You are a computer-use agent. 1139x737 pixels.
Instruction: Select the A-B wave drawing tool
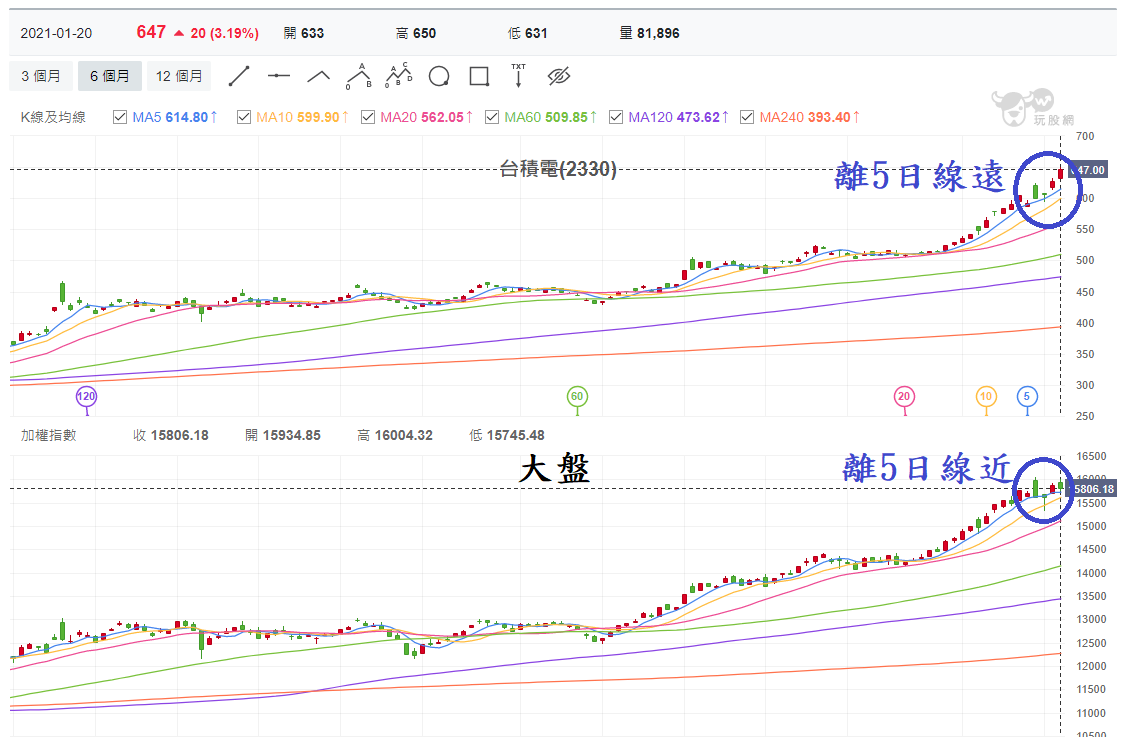point(359,76)
